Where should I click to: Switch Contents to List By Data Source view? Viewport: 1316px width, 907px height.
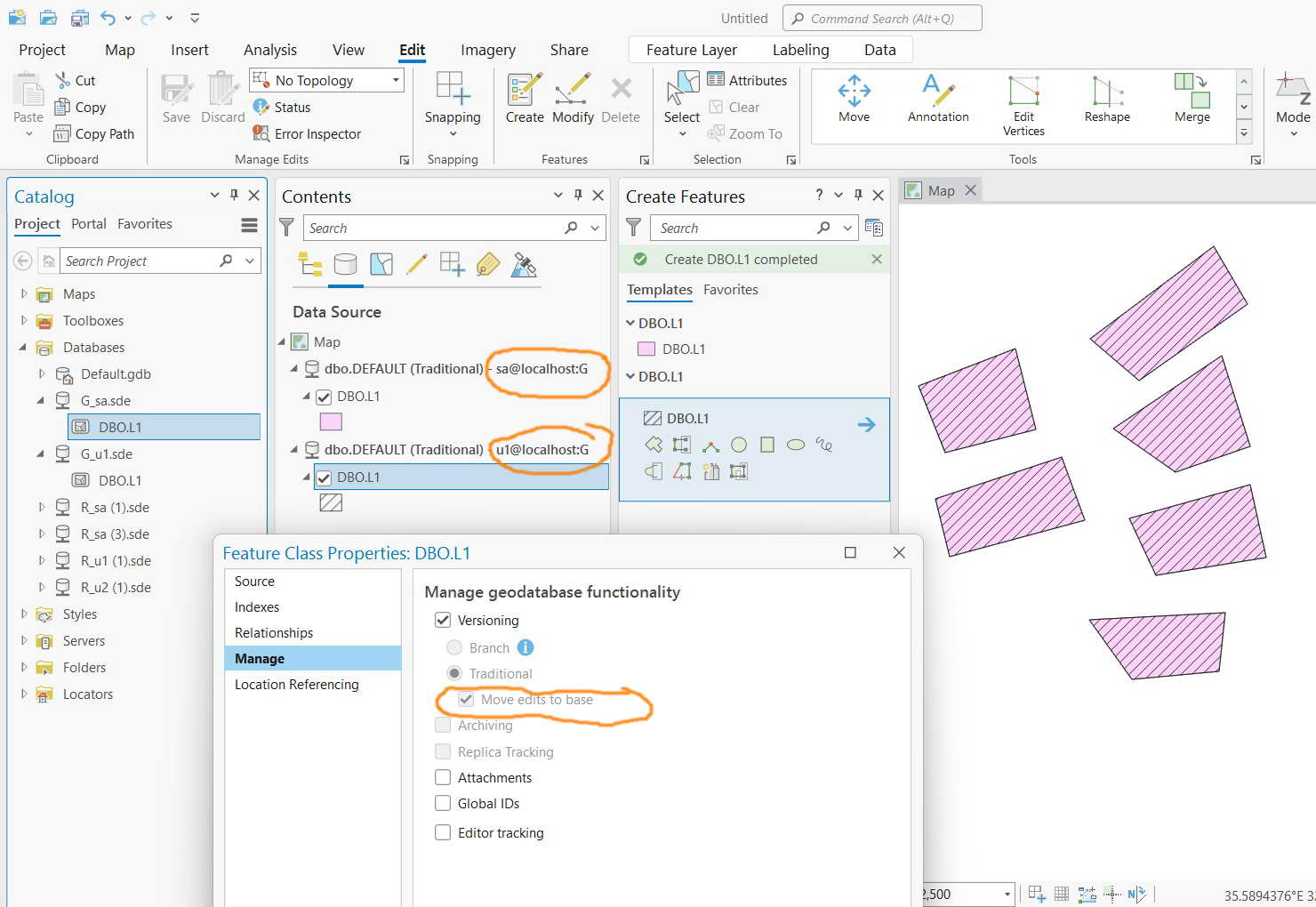[x=346, y=264]
